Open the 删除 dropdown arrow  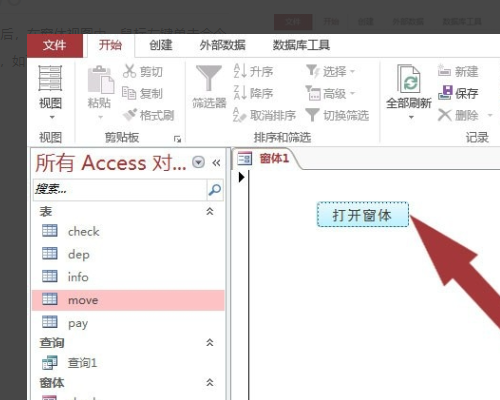point(490,115)
